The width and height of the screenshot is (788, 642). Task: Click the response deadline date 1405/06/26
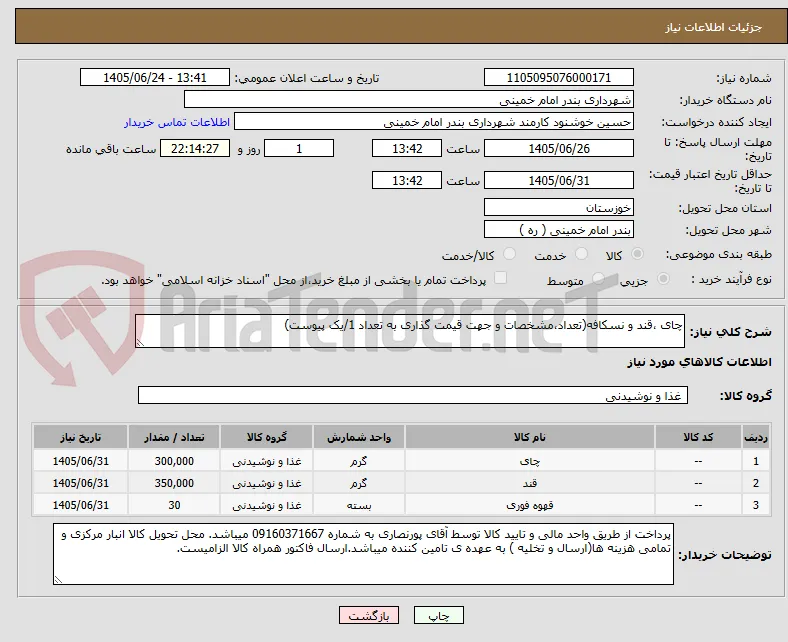coord(558,148)
